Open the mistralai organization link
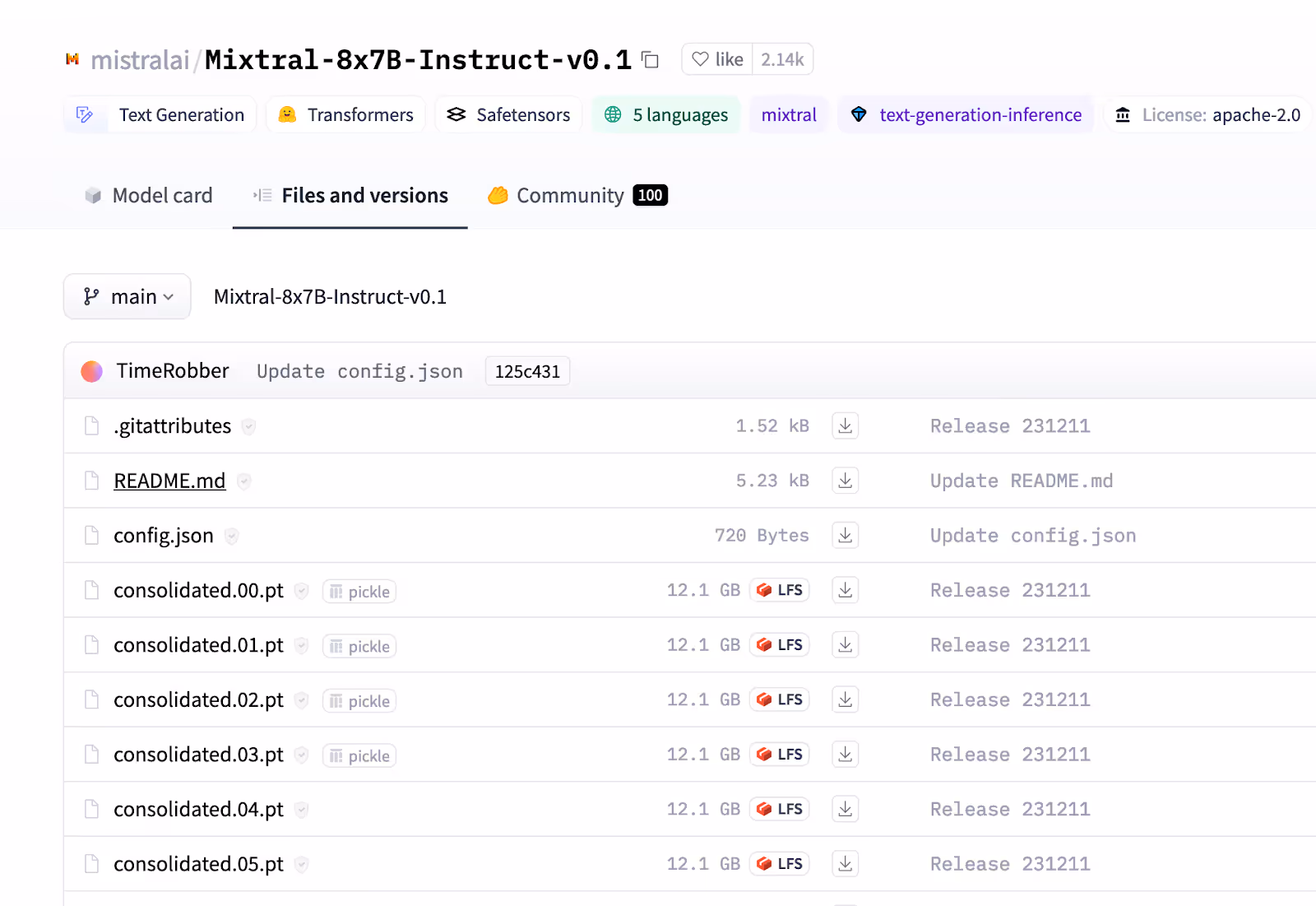The image size is (1316, 906). click(140, 60)
